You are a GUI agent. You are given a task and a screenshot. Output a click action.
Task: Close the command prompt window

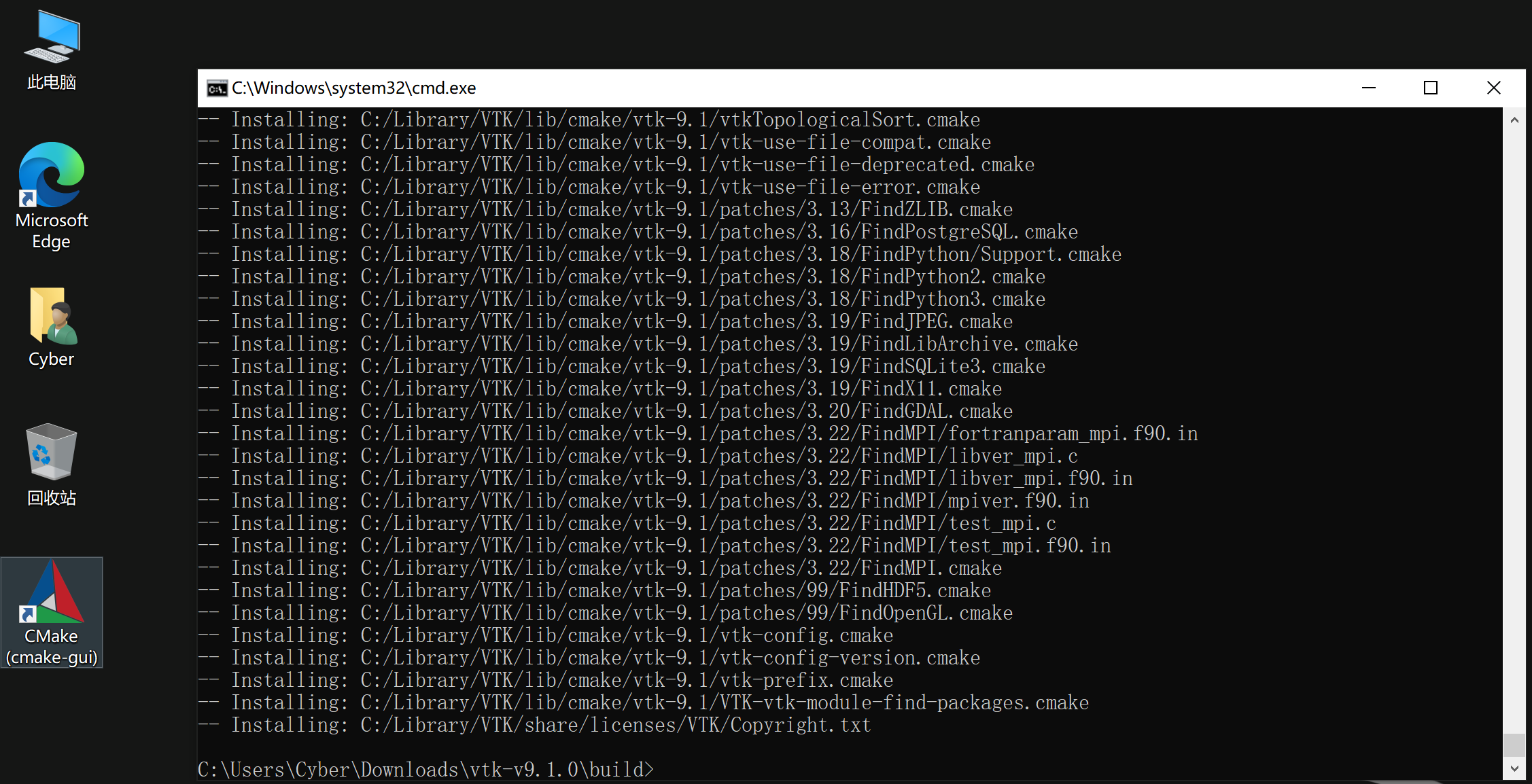pyautogui.click(x=1493, y=88)
